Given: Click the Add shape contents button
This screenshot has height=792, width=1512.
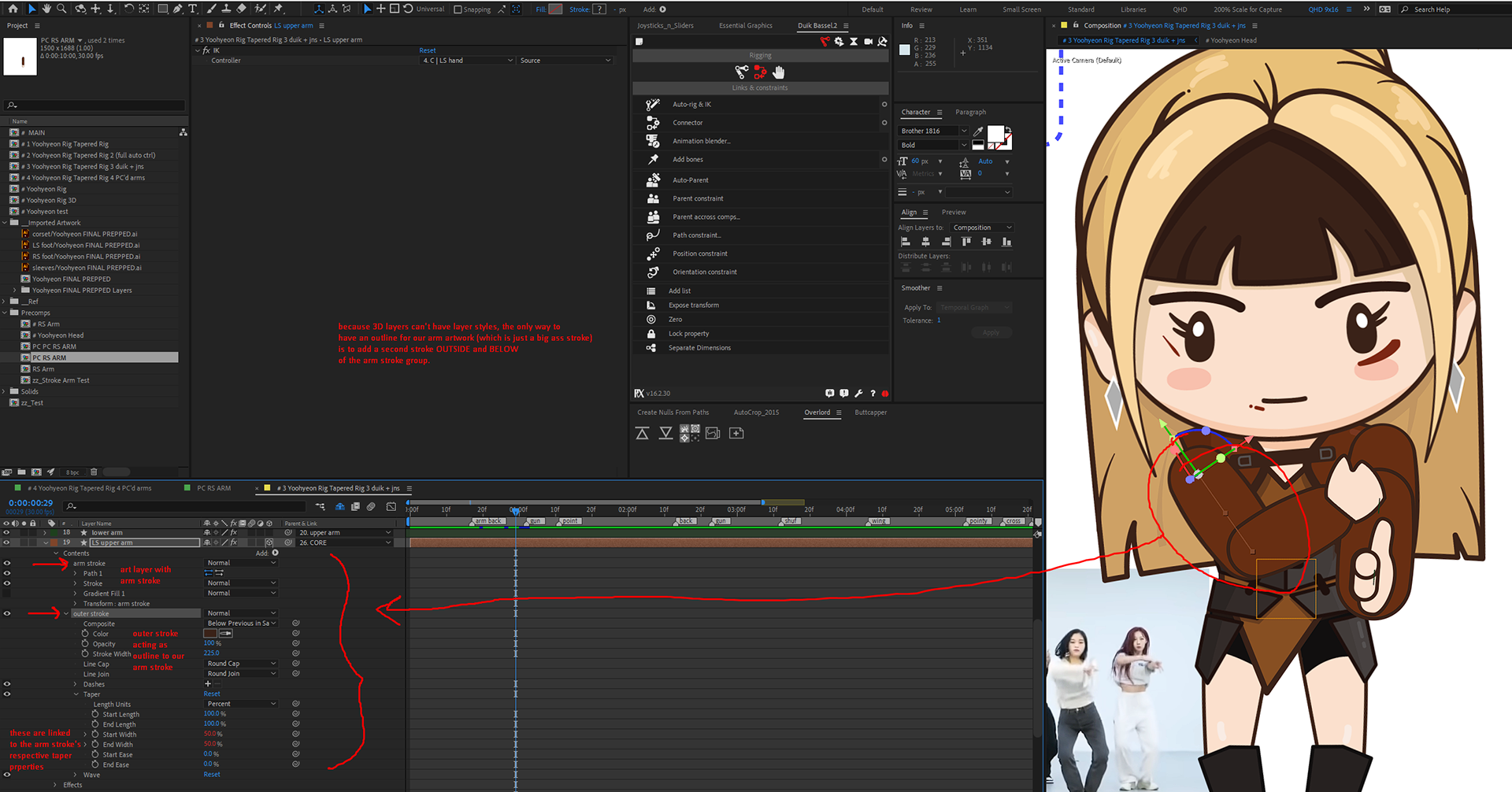Looking at the screenshot, I should tap(275, 553).
